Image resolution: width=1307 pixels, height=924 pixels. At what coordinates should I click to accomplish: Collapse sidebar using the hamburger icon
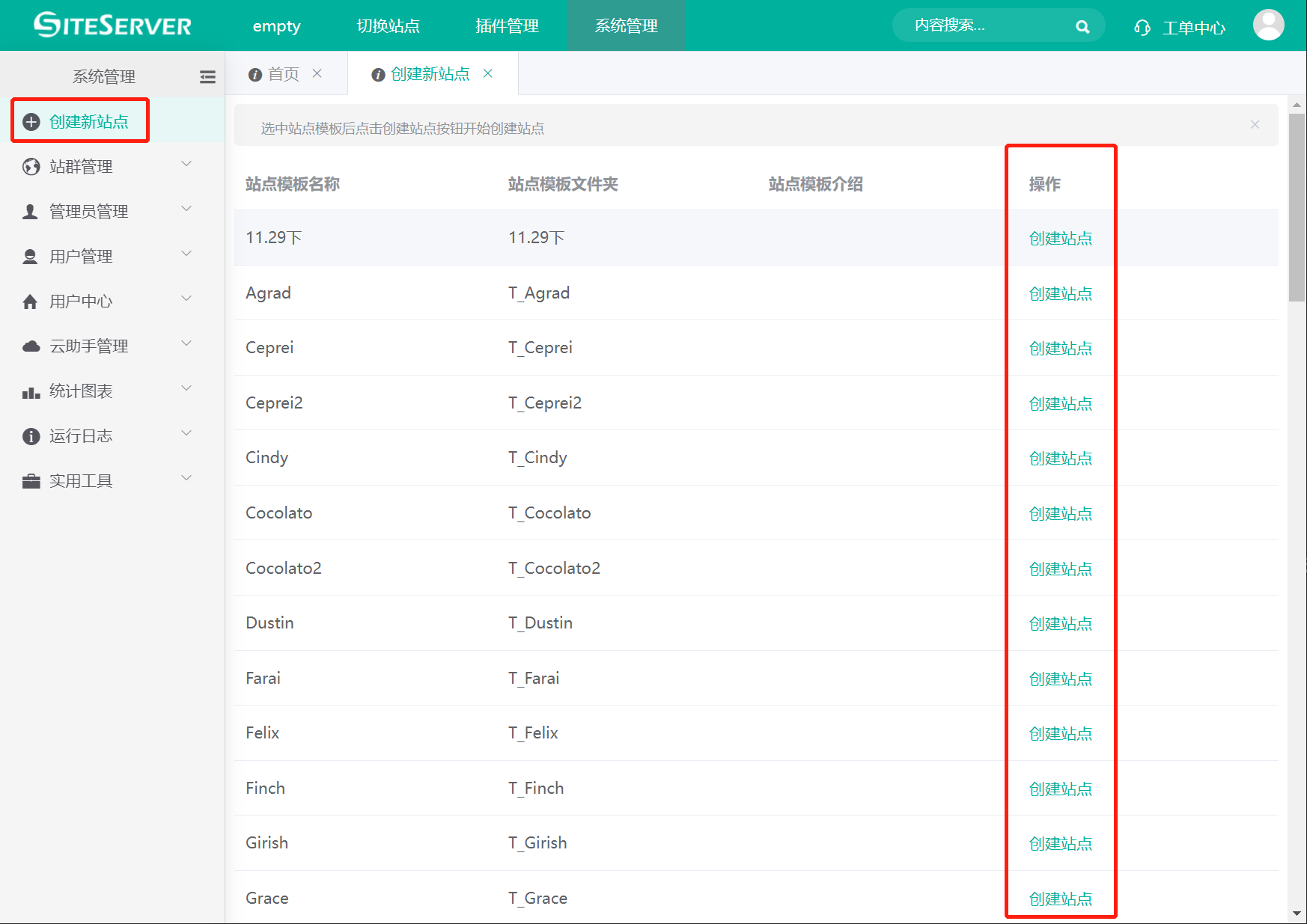tap(207, 76)
